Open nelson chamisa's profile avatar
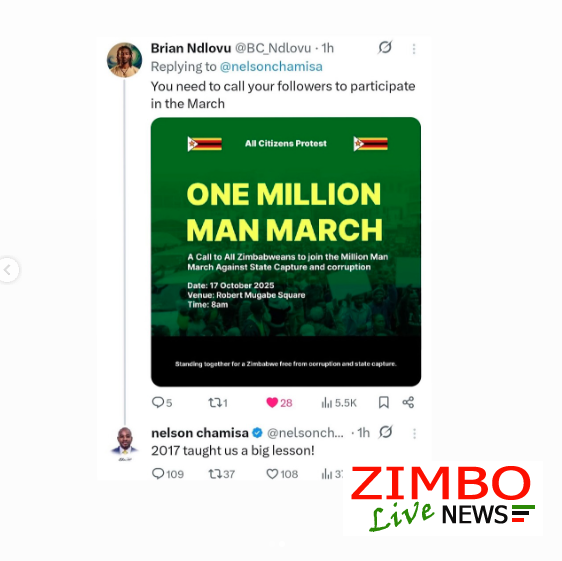Image resolution: width=562 pixels, height=561 pixels. point(125,442)
